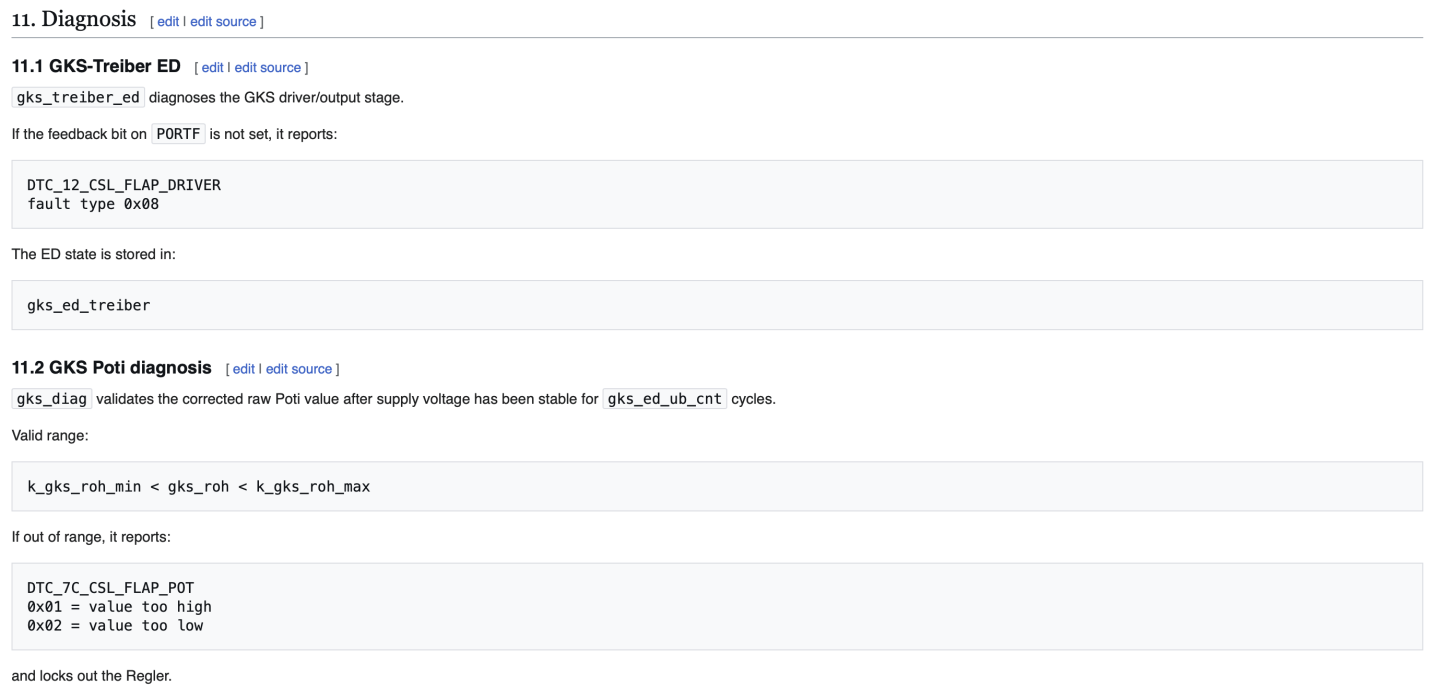Click text 'The ED state is stored in:'
The height and width of the screenshot is (699, 1440).
[x=94, y=254]
